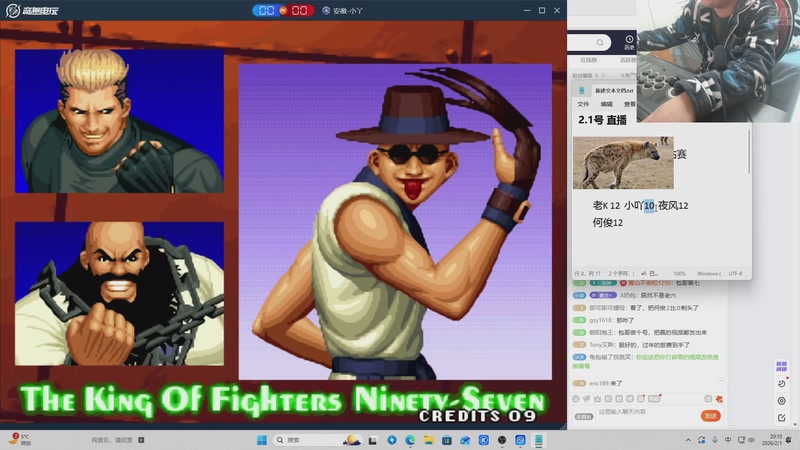Viewport: 800px width, 450px height.
Task: Click the shield icon beside 安徽-小Y
Action: (x=326, y=10)
